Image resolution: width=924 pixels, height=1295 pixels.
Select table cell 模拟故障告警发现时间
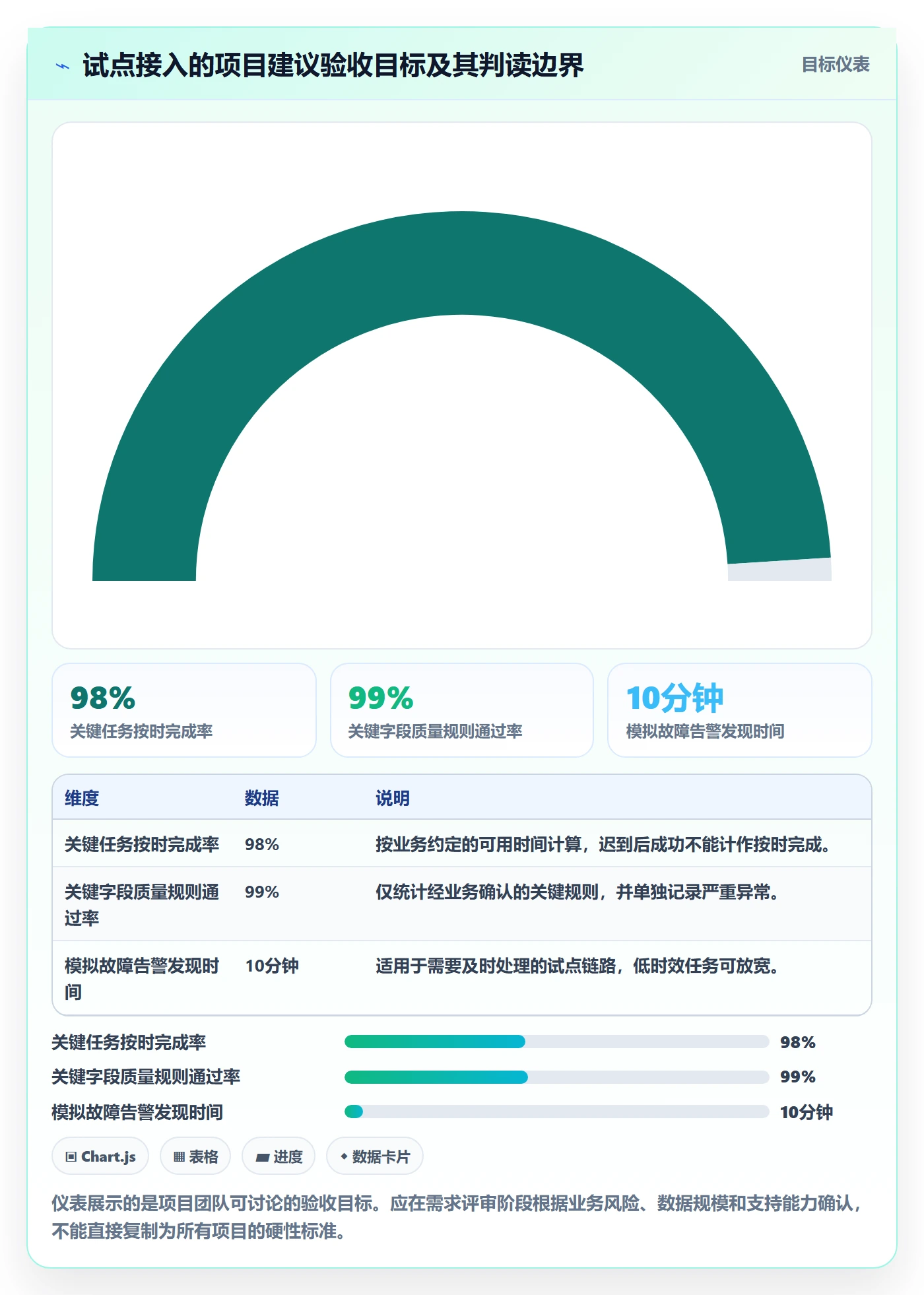click(x=142, y=979)
